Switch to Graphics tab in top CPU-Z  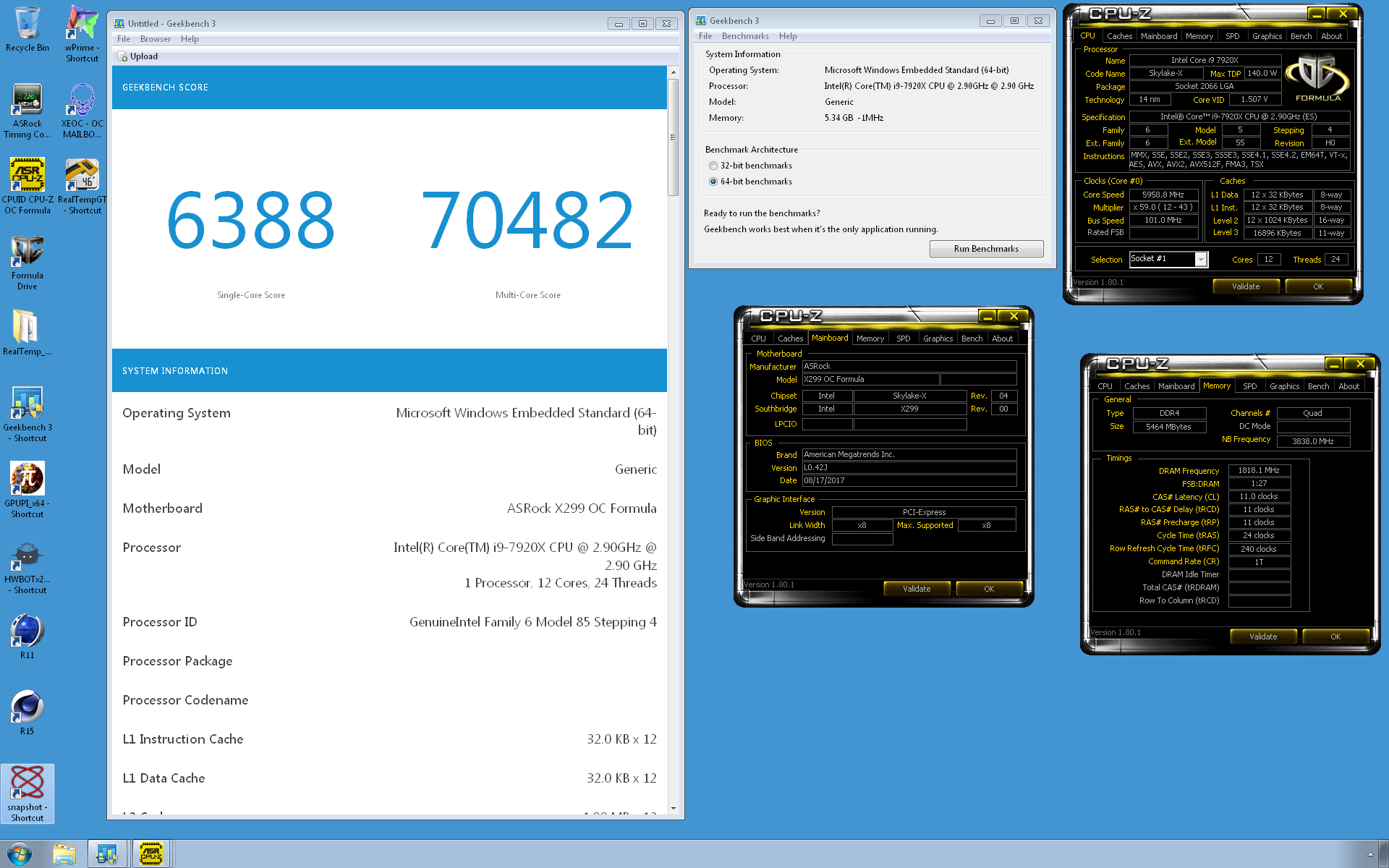click(x=1267, y=36)
